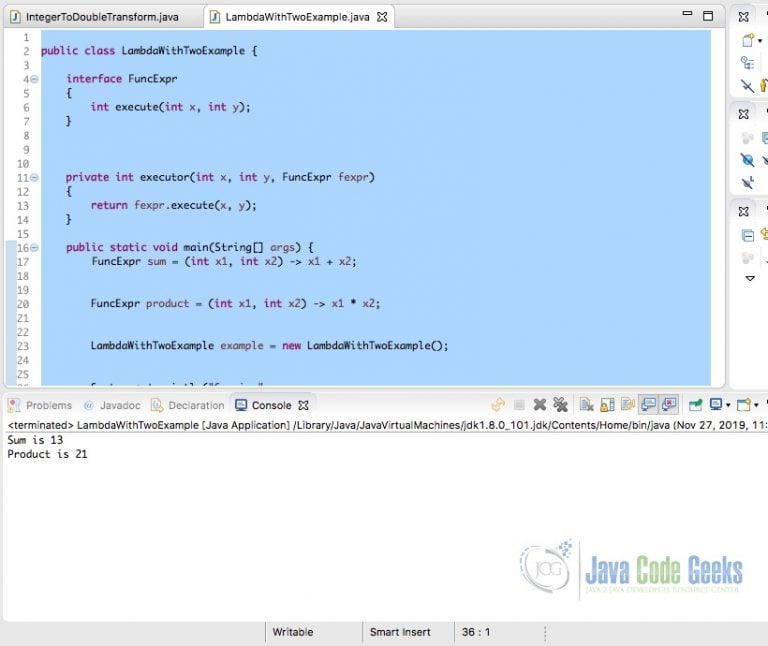Toggle the Pin Console icon with green pin
This screenshot has height=646, width=768.
(695, 405)
